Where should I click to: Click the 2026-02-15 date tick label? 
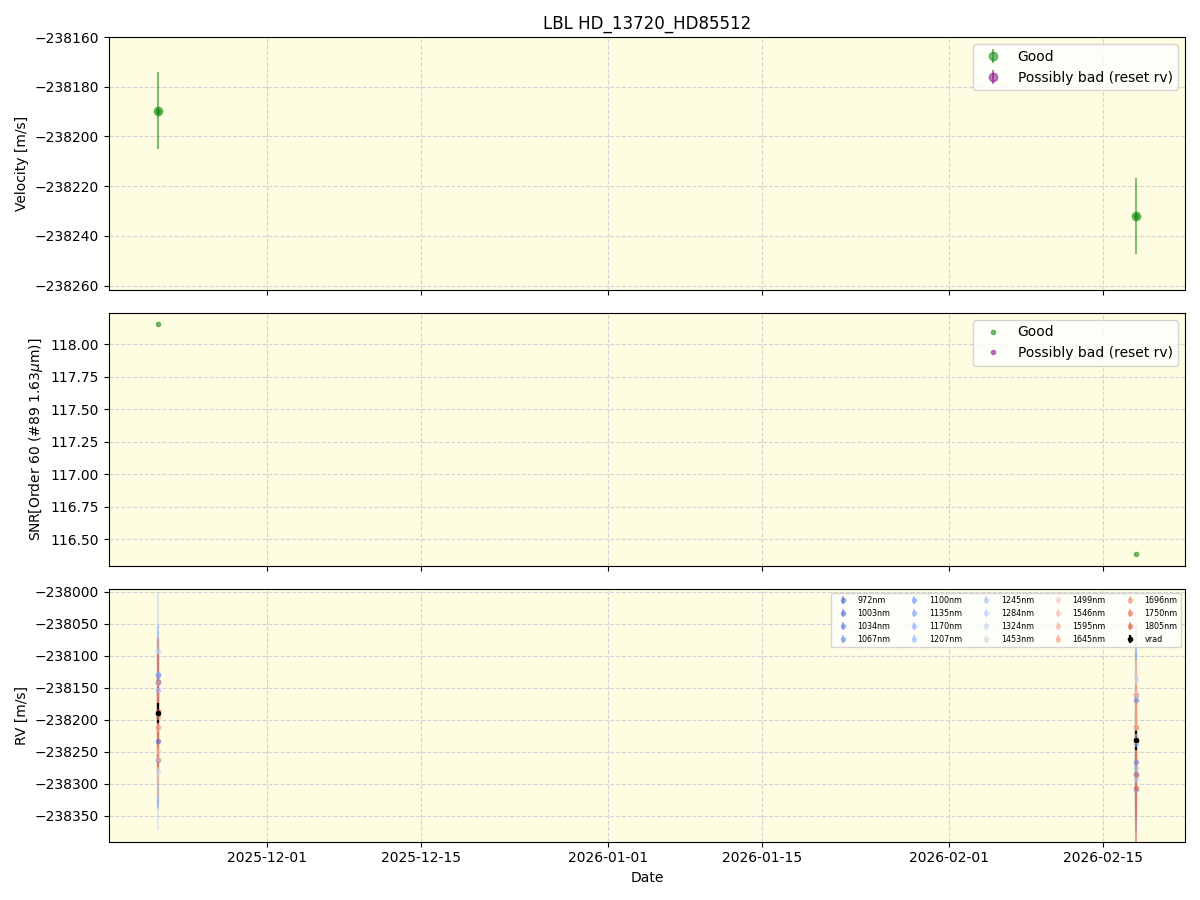[x=1103, y=857]
